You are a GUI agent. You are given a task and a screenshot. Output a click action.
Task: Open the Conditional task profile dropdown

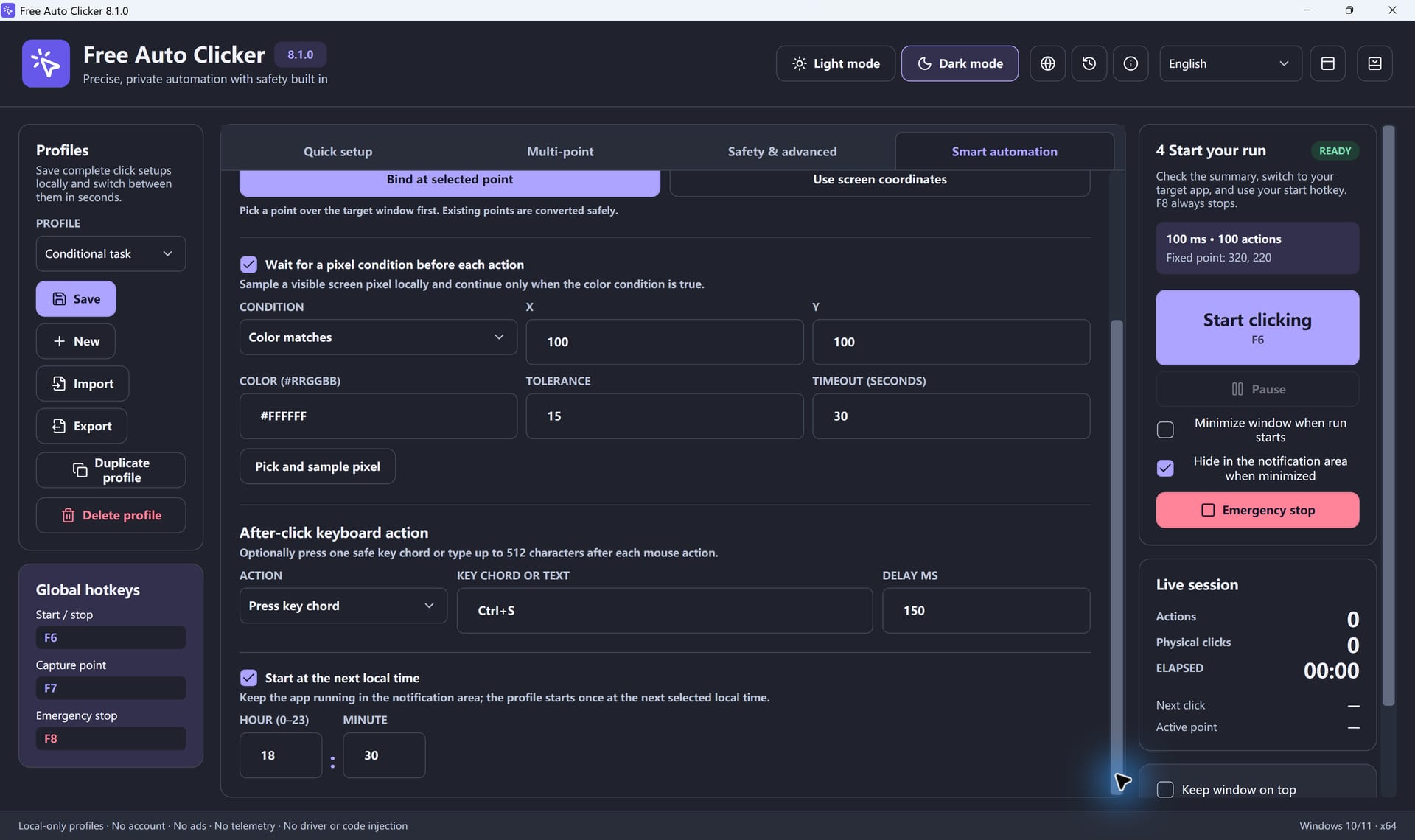pyautogui.click(x=111, y=253)
